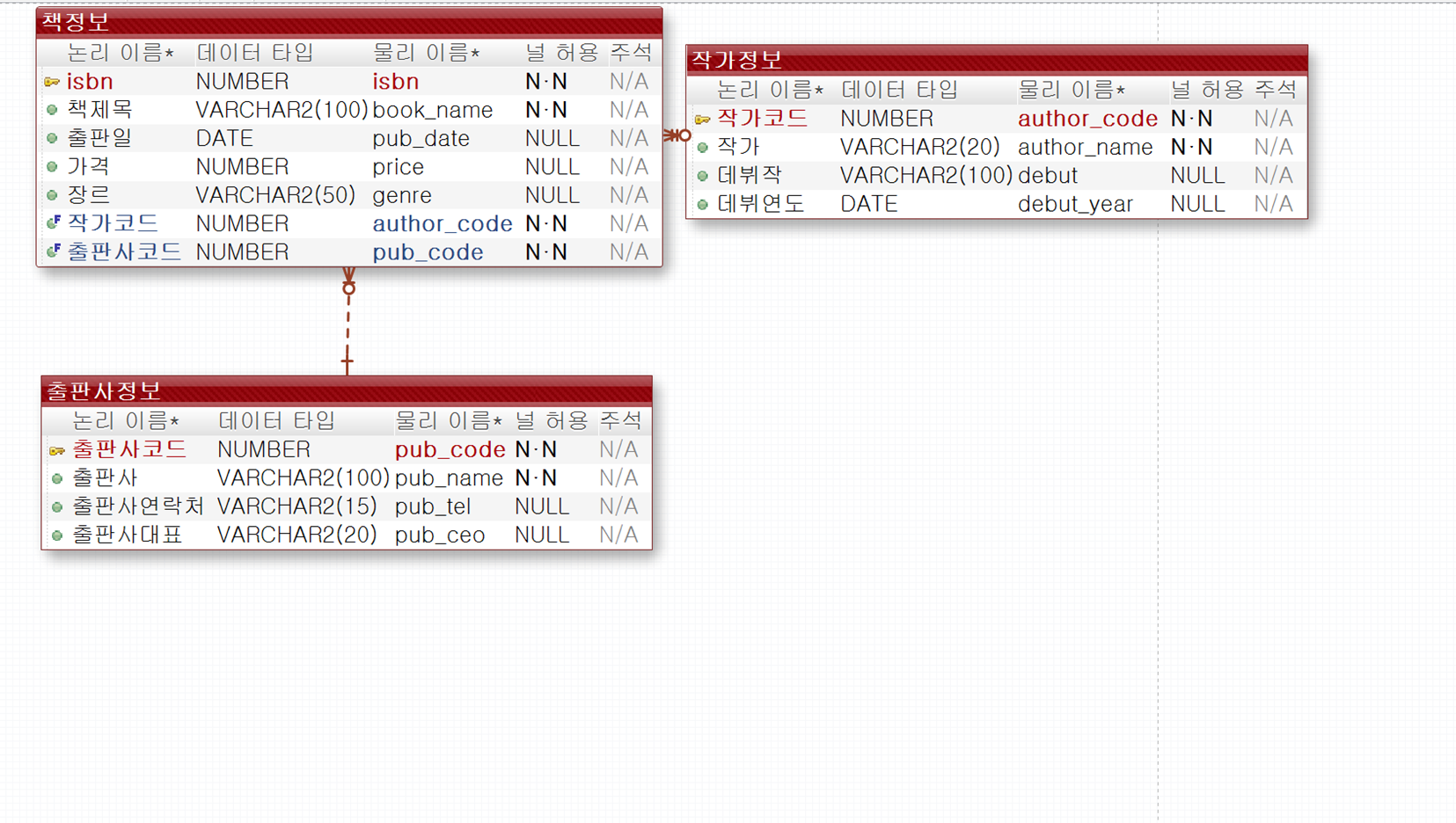Click 널 허용 header in 출판사정보 table
Image resolution: width=1456 pixels, height=823 pixels.
point(552,421)
